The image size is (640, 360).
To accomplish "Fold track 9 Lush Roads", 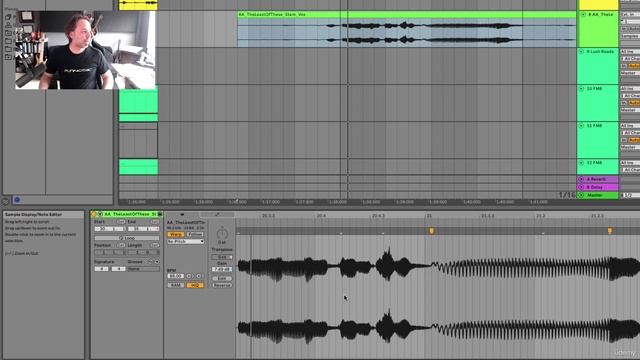I will point(581,51).
